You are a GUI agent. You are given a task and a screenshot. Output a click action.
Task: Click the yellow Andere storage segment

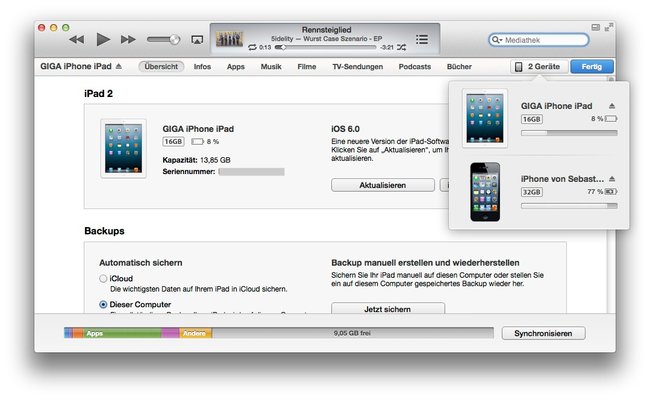[196, 333]
